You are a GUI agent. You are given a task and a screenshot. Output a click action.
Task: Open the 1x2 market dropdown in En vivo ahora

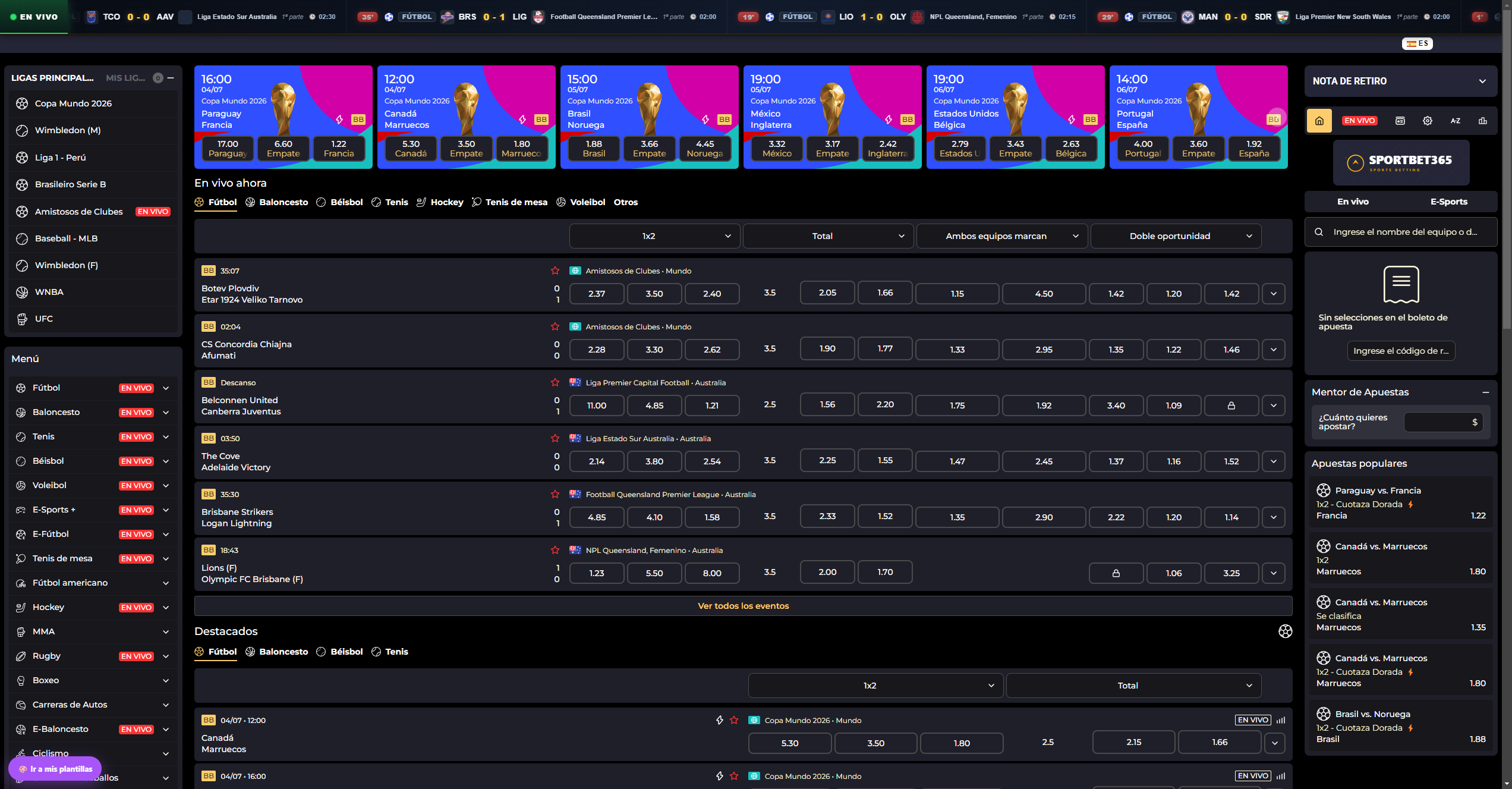654,236
